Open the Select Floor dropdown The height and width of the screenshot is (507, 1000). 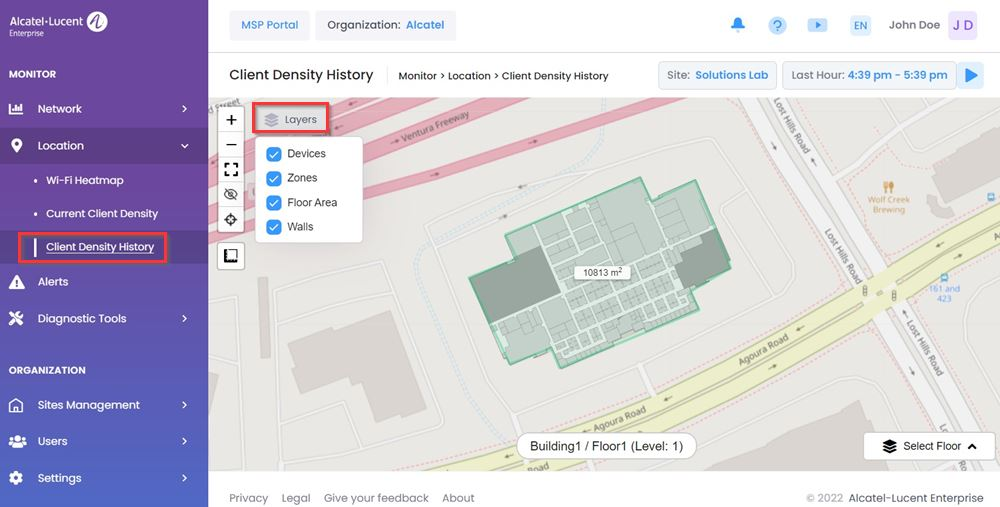pos(929,446)
